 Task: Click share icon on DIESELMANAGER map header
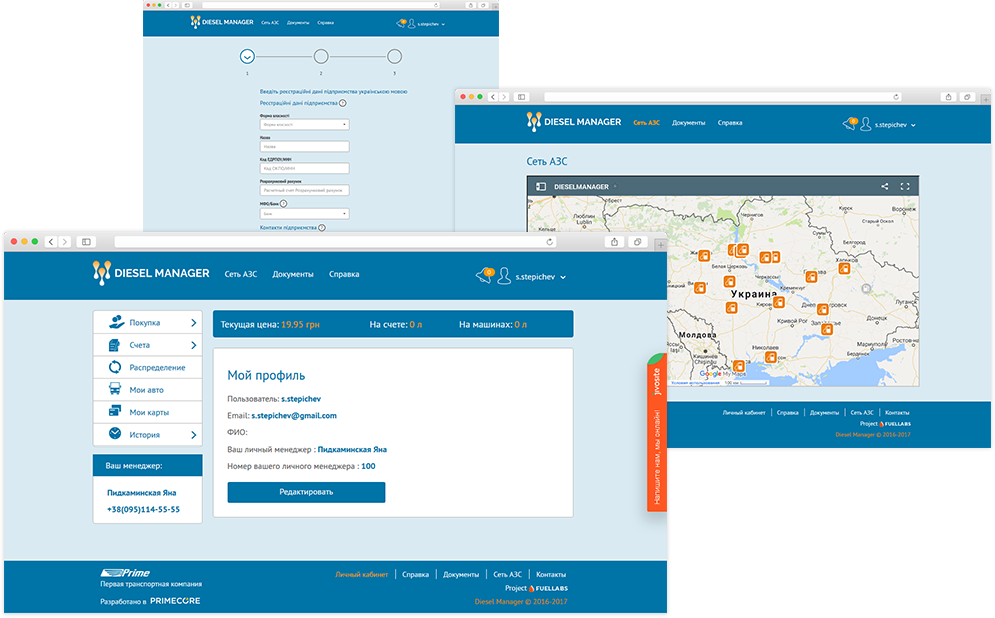[885, 187]
